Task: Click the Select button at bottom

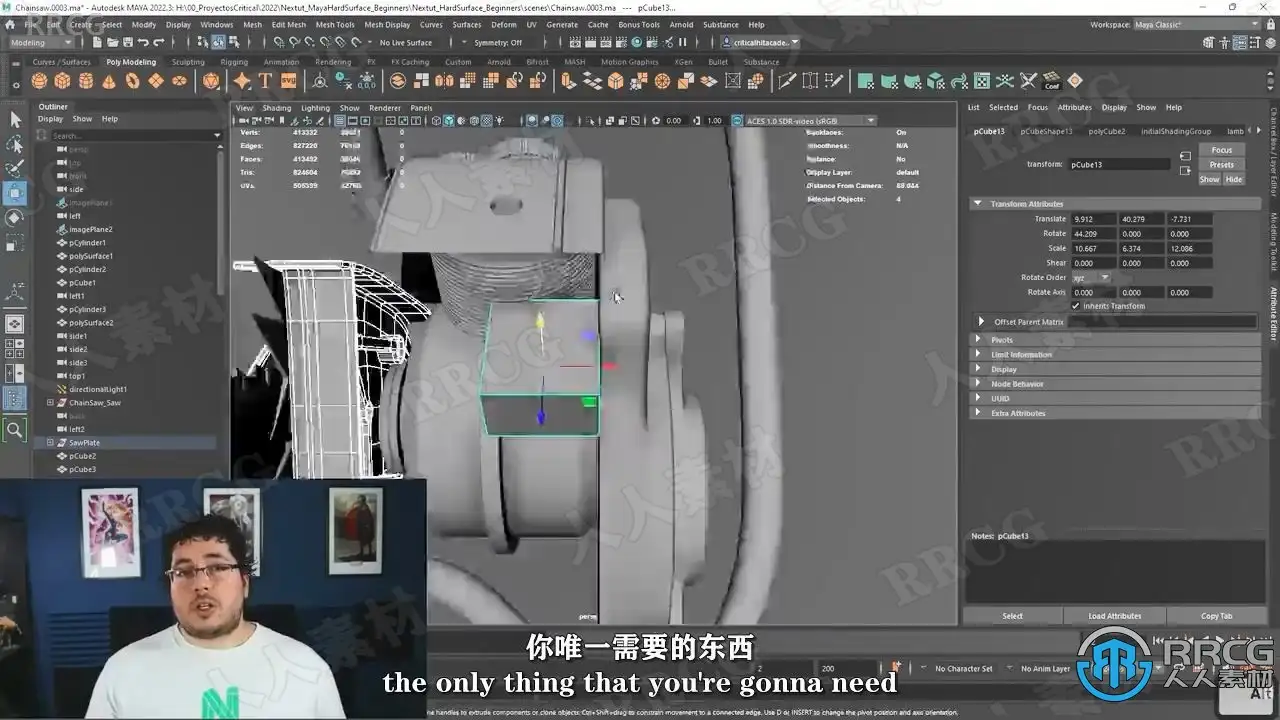Action: point(1013,616)
